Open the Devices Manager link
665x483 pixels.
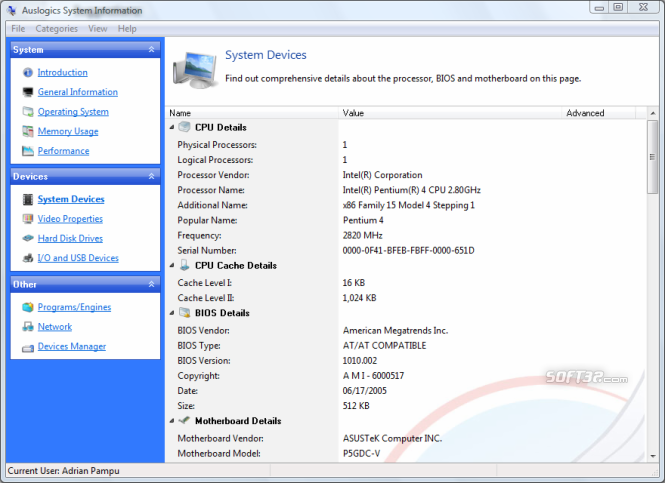pyautogui.click(x=72, y=346)
